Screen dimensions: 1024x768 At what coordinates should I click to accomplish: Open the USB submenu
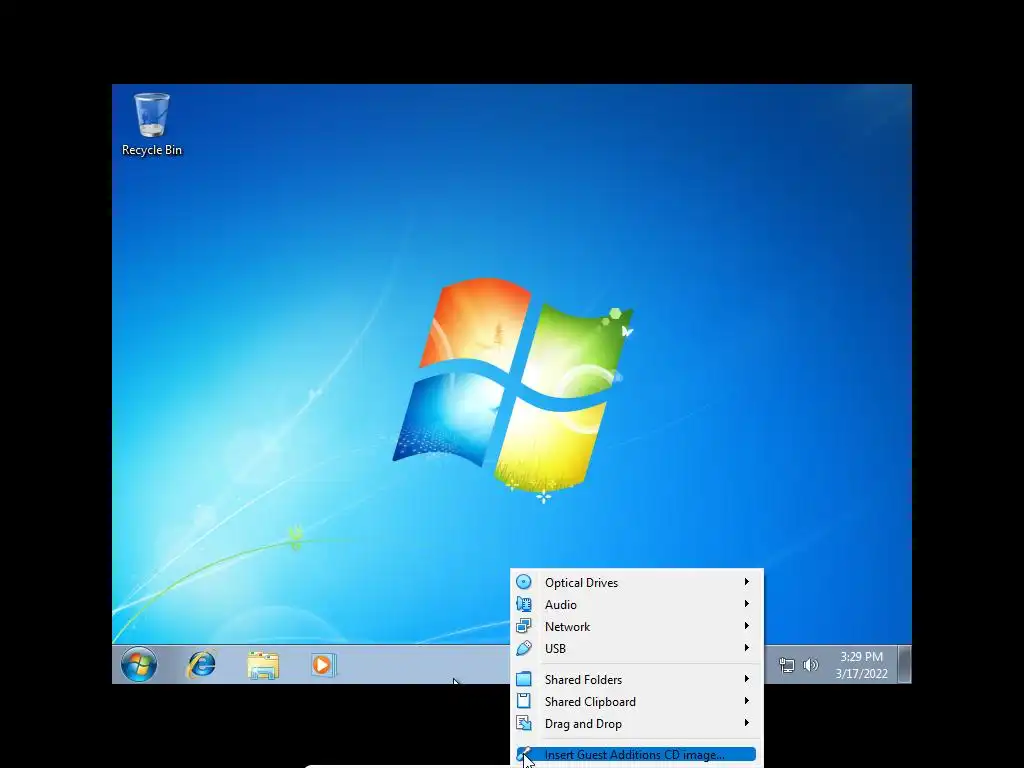pos(636,648)
